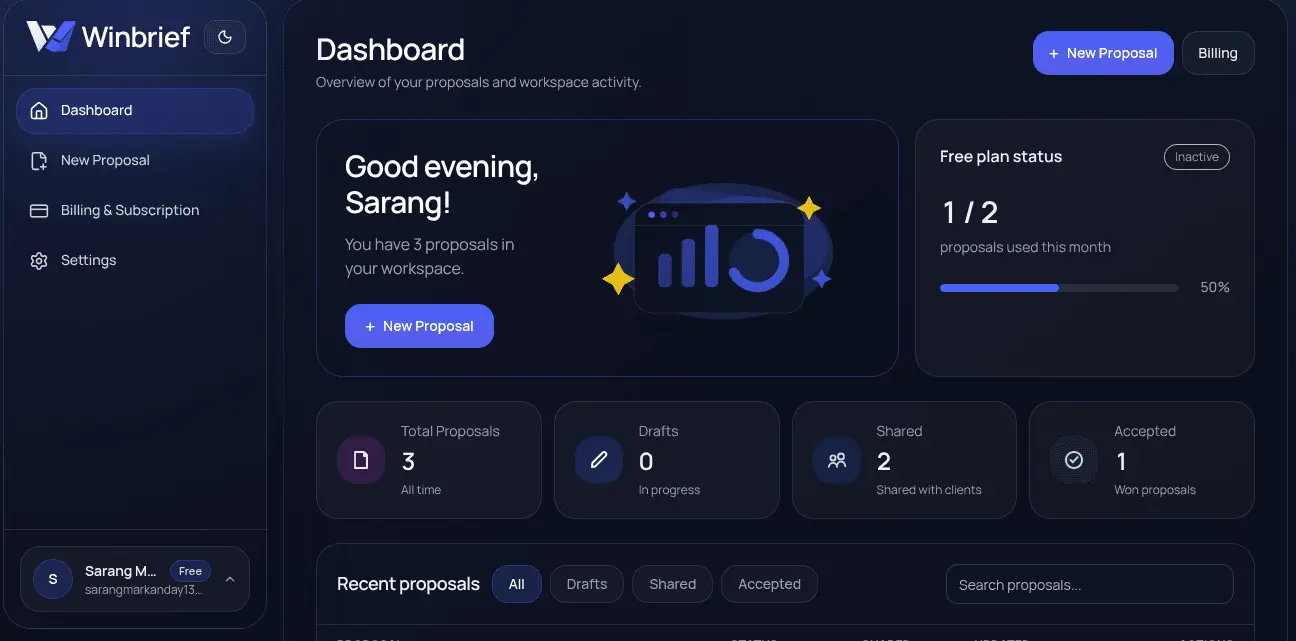
Task: Click the 'Won proposals' caption
Action: click(x=1155, y=490)
